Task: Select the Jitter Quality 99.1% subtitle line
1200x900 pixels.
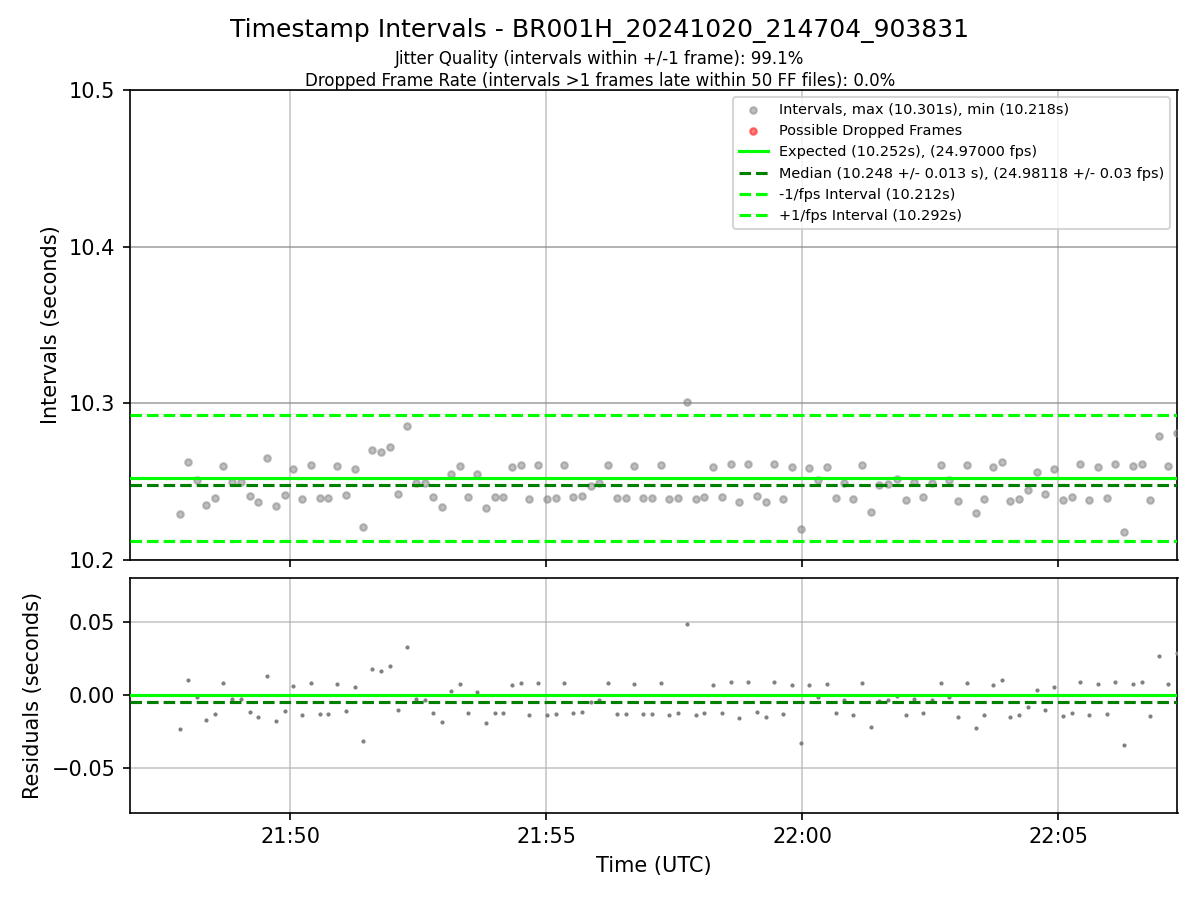Action: 599,58
